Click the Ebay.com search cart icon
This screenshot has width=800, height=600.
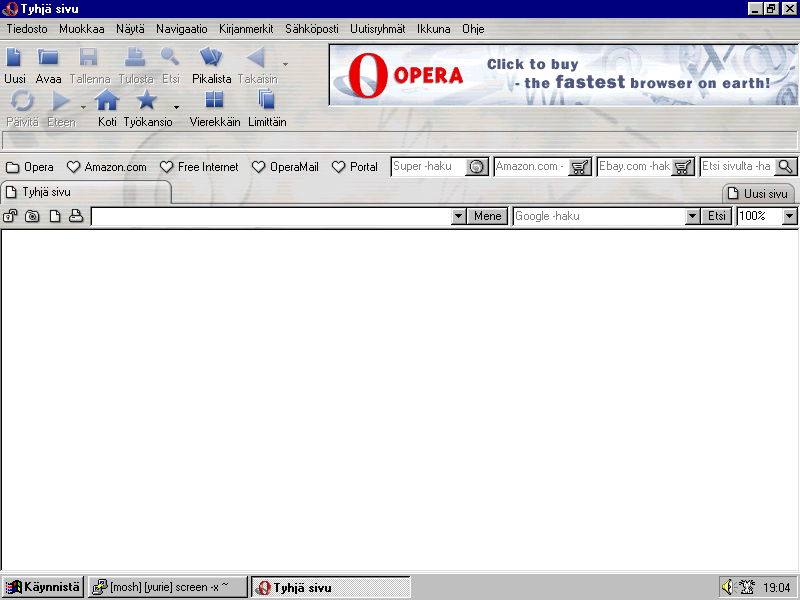tap(683, 167)
